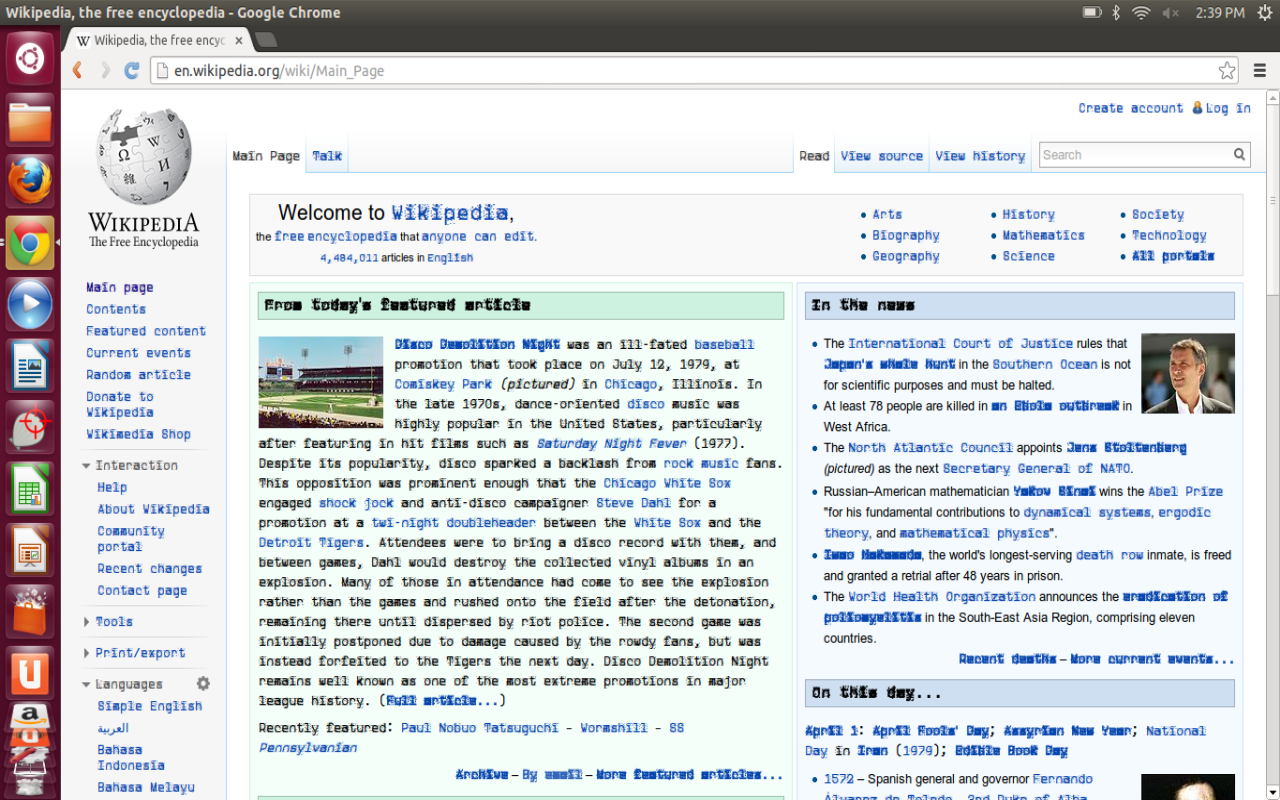Check the battery indicator in top panel
The width and height of the screenshot is (1280, 800).
click(1092, 13)
